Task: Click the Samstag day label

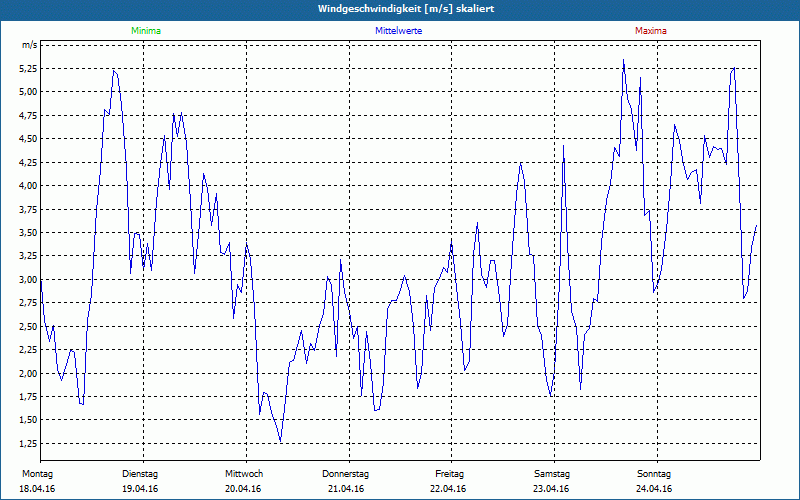Action: point(552,474)
